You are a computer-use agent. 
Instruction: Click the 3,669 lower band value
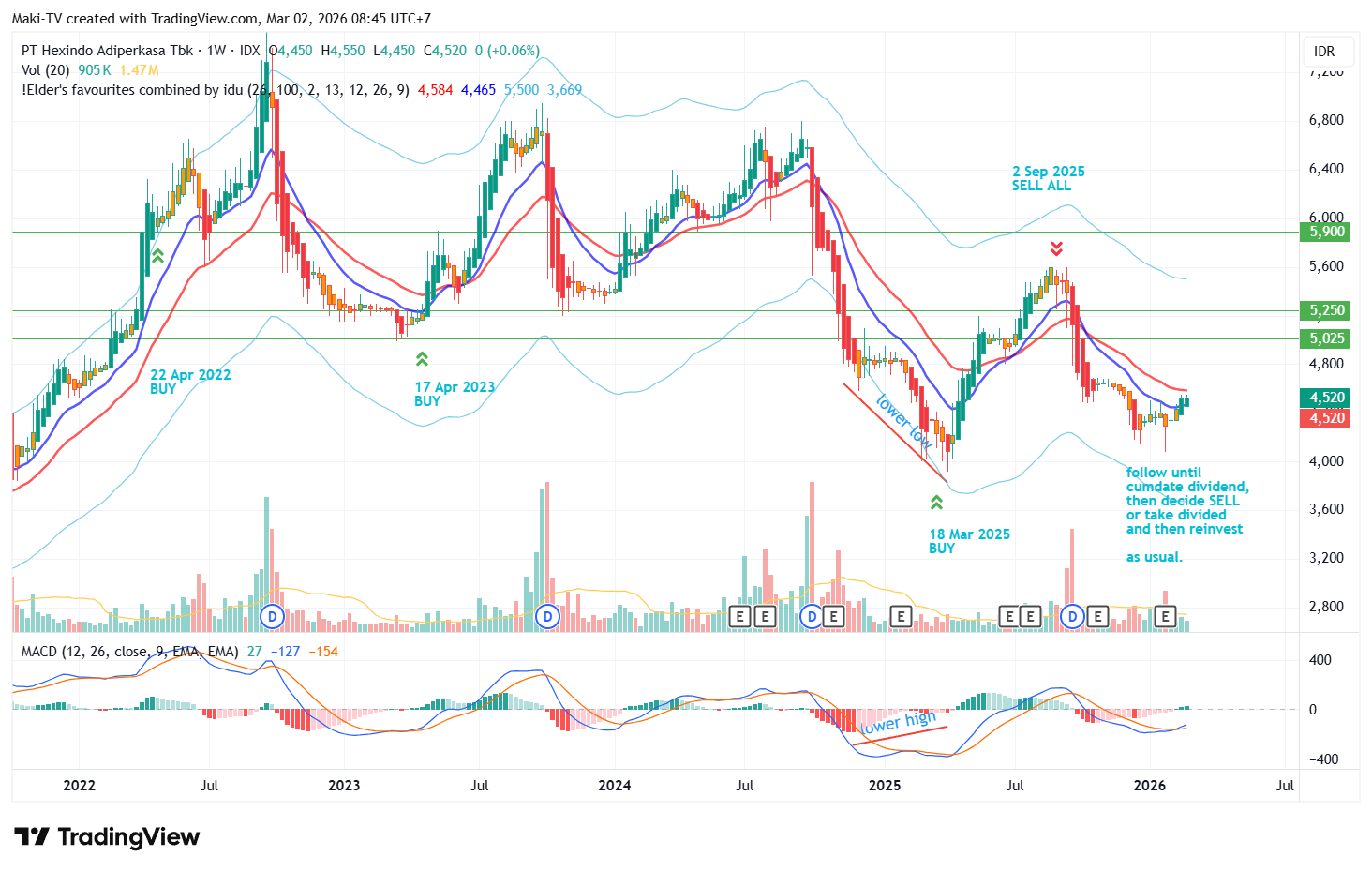pos(565,90)
